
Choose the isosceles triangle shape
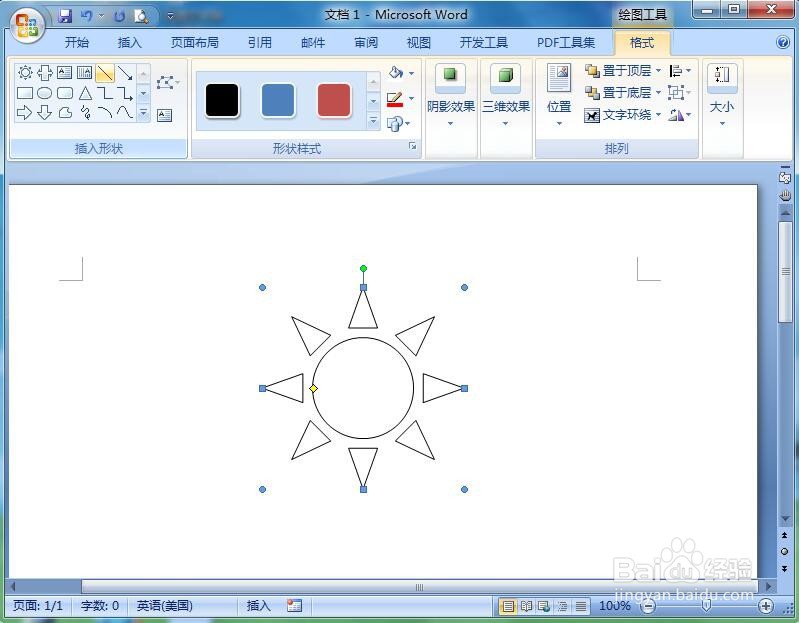tap(85, 93)
